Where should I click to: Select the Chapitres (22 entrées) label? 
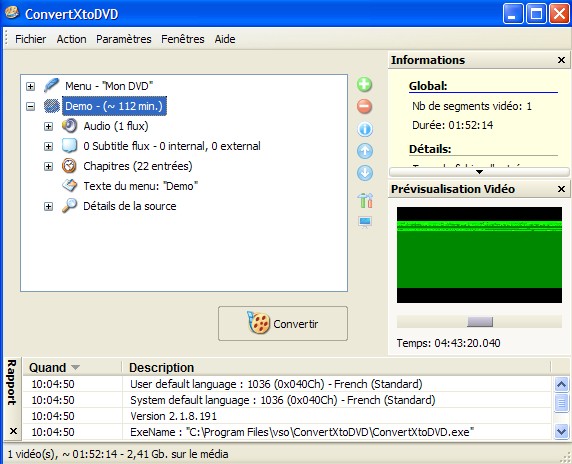(138, 166)
